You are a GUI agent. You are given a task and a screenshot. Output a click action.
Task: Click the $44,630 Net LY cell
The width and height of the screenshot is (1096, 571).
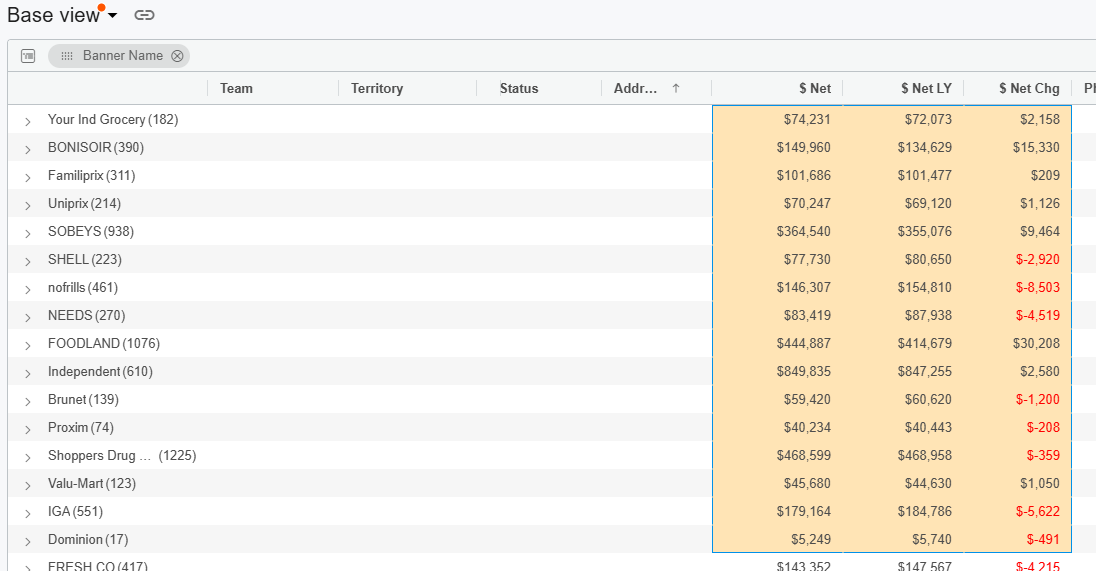tap(903, 483)
